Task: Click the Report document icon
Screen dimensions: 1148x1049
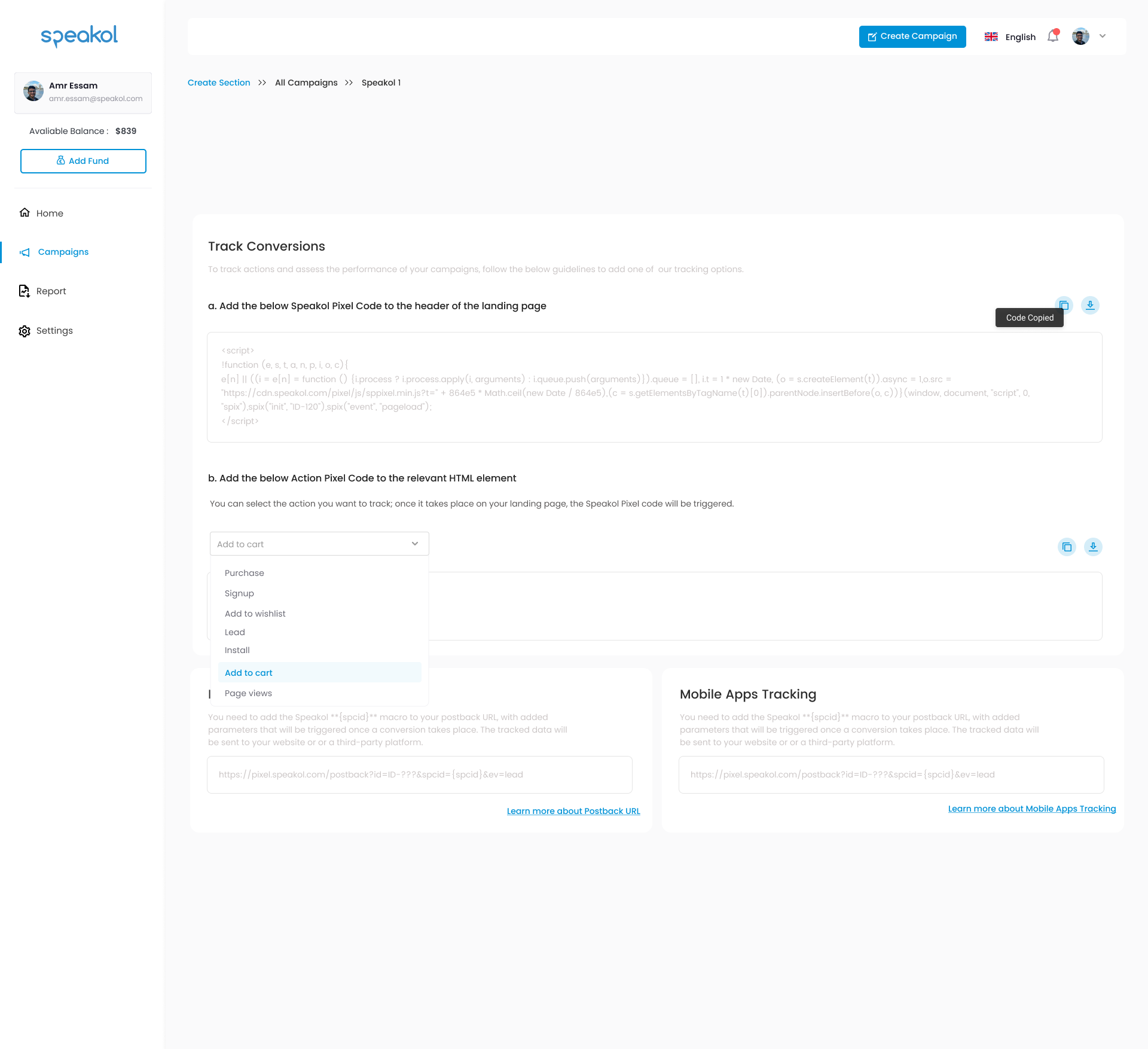Action: (x=25, y=291)
